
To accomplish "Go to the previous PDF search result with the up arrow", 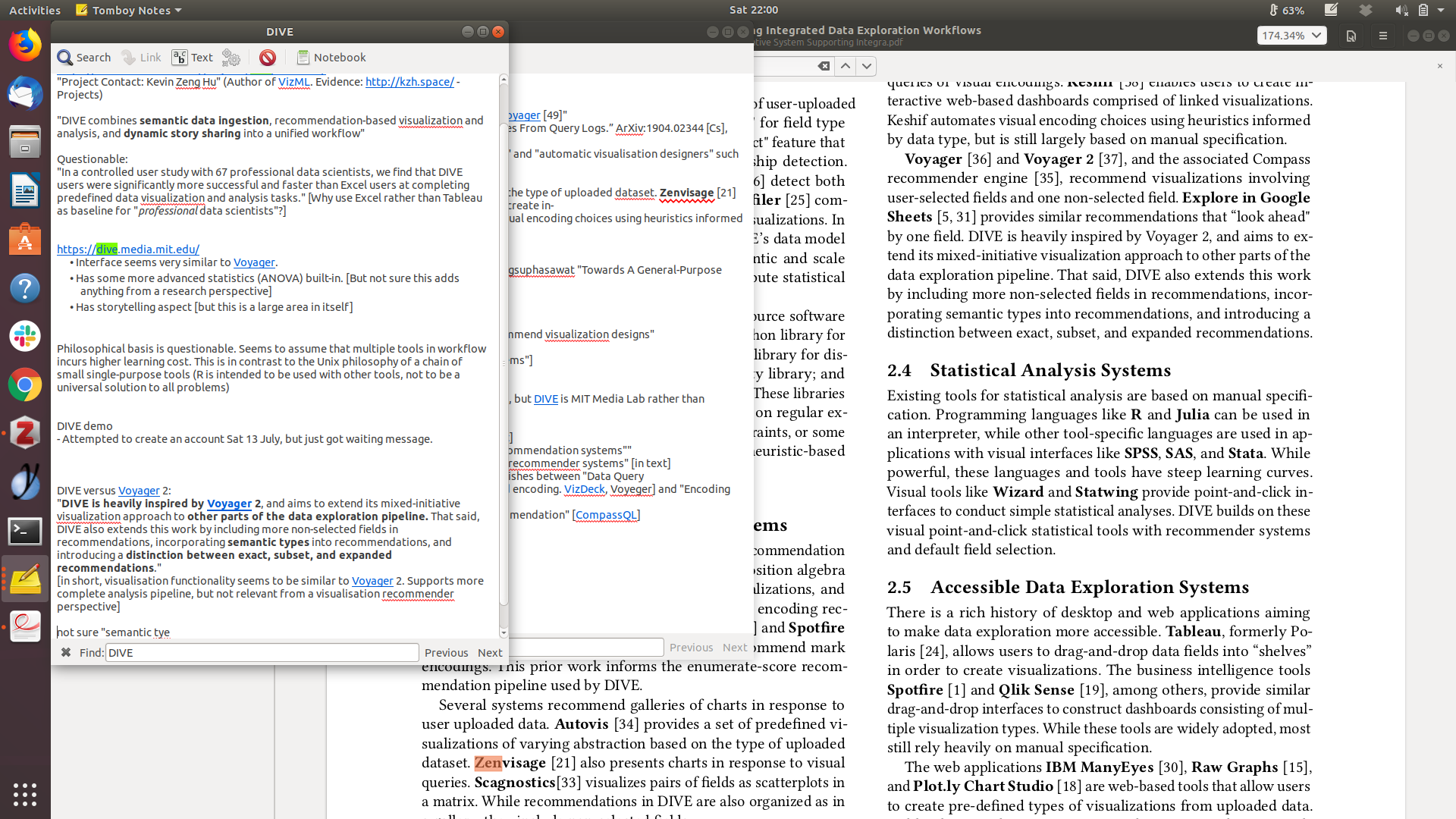I will [x=846, y=66].
